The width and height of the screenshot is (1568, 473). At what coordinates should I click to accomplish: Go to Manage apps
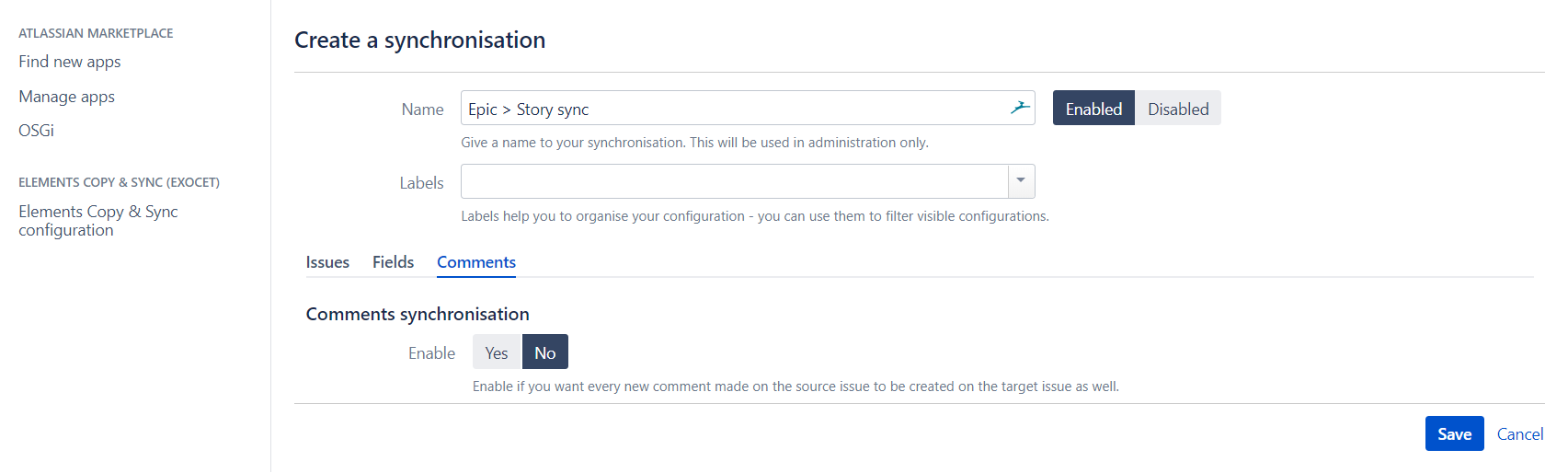(66, 97)
